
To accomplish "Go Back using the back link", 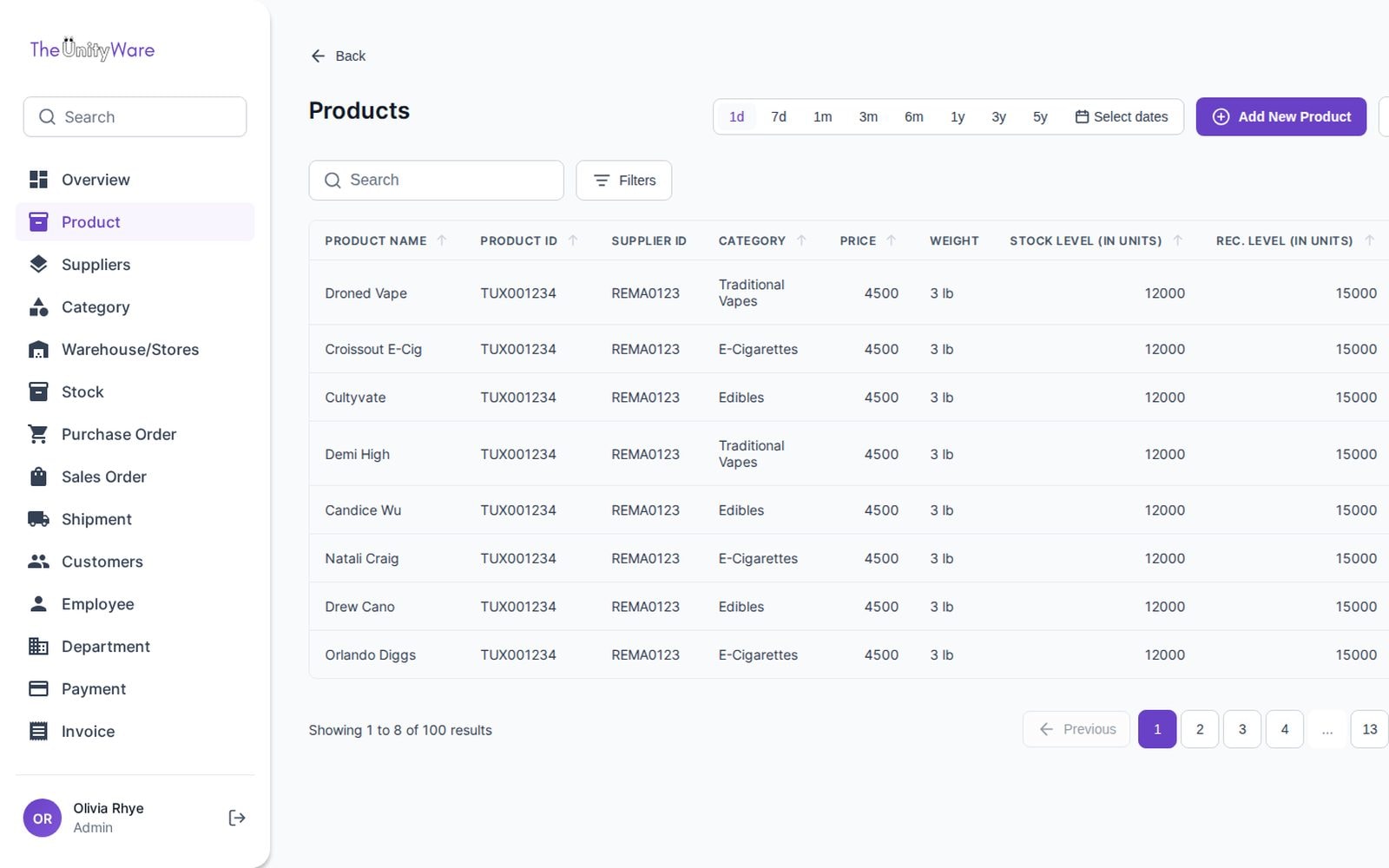I will (339, 56).
